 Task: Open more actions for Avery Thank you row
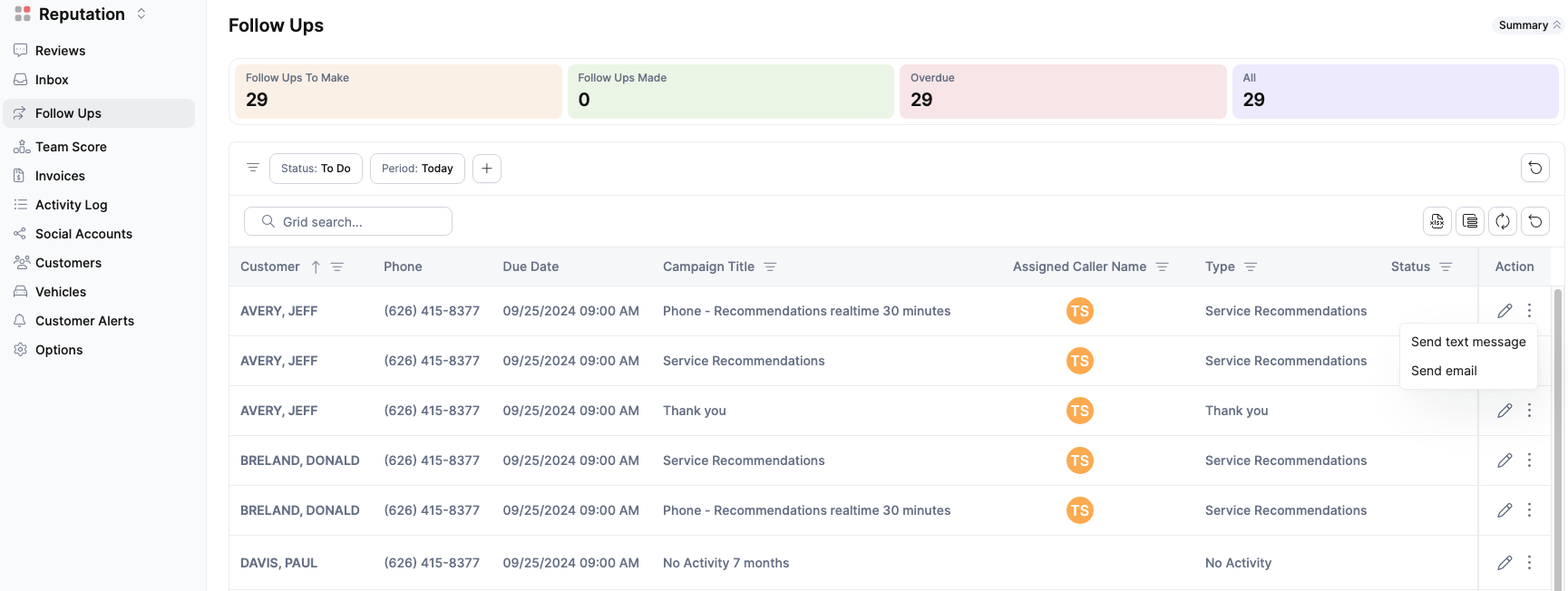click(1529, 411)
